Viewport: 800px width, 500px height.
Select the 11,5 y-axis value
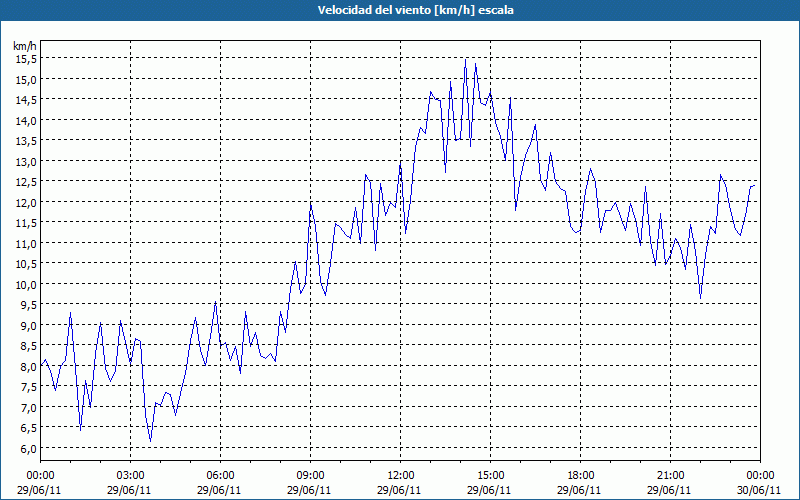click(x=27, y=222)
